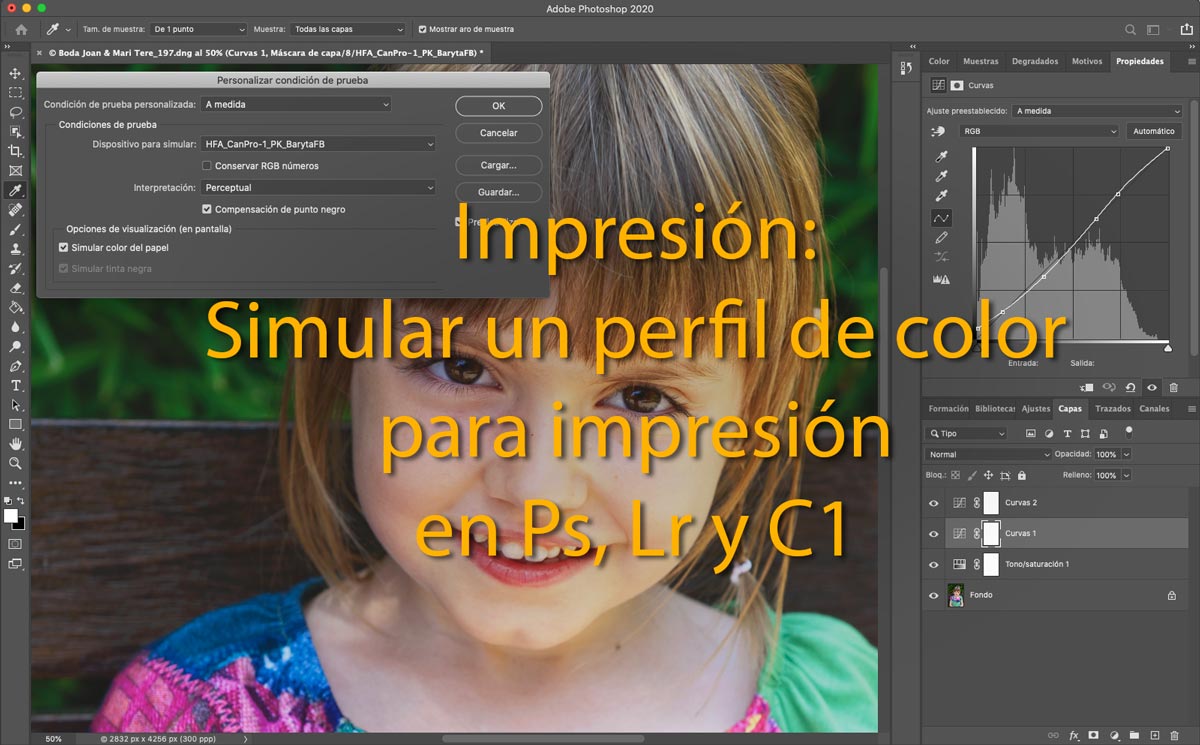Switch to the Trazados tab
The image size is (1200, 745).
[1112, 409]
